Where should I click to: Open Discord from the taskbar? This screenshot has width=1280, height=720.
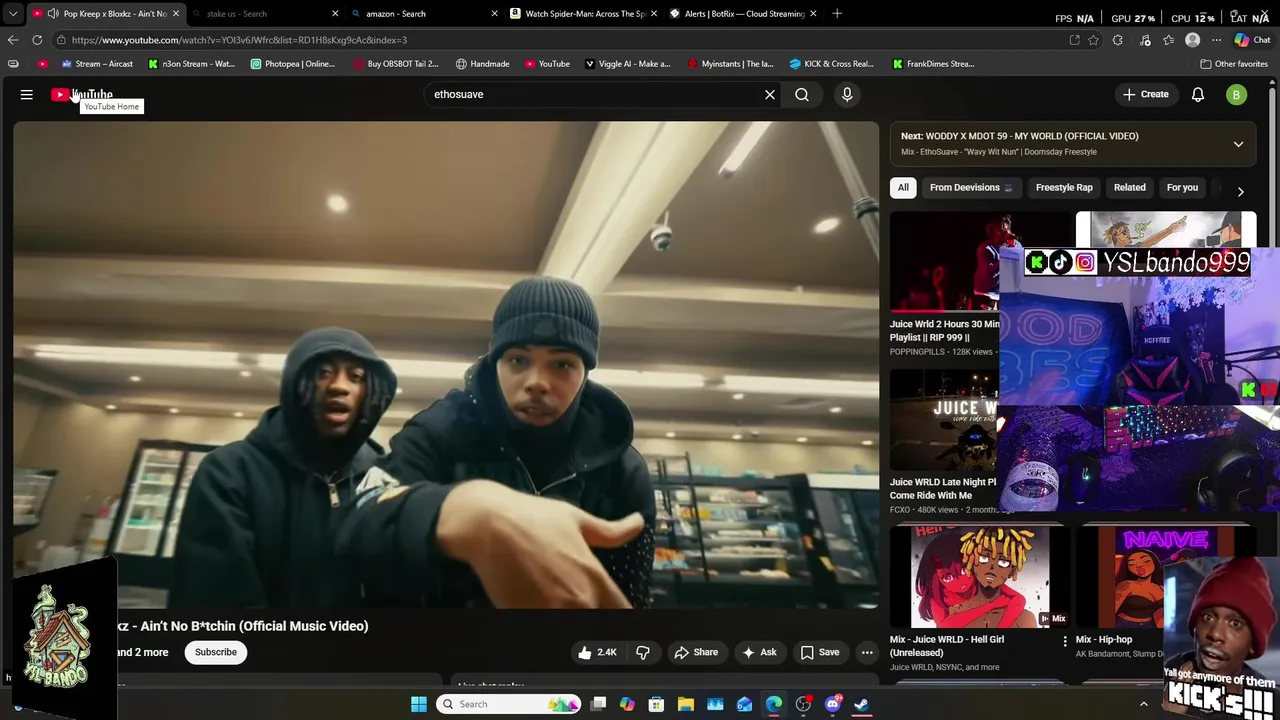coord(833,704)
